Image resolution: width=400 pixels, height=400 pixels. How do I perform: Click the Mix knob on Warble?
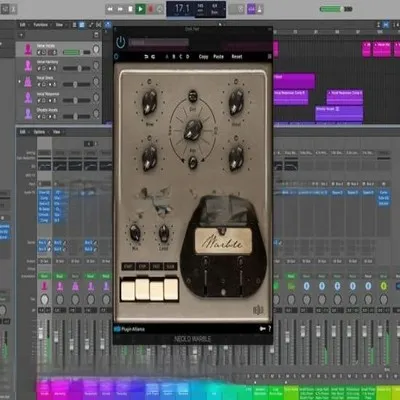point(135,233)
